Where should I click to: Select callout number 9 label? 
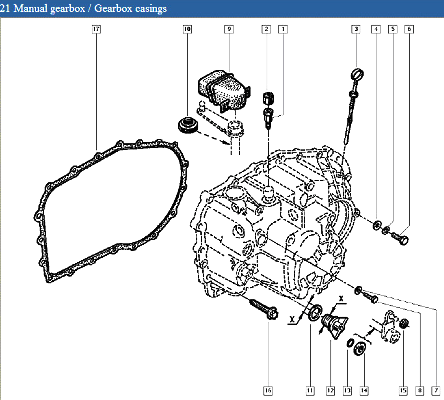coord(229,29)
